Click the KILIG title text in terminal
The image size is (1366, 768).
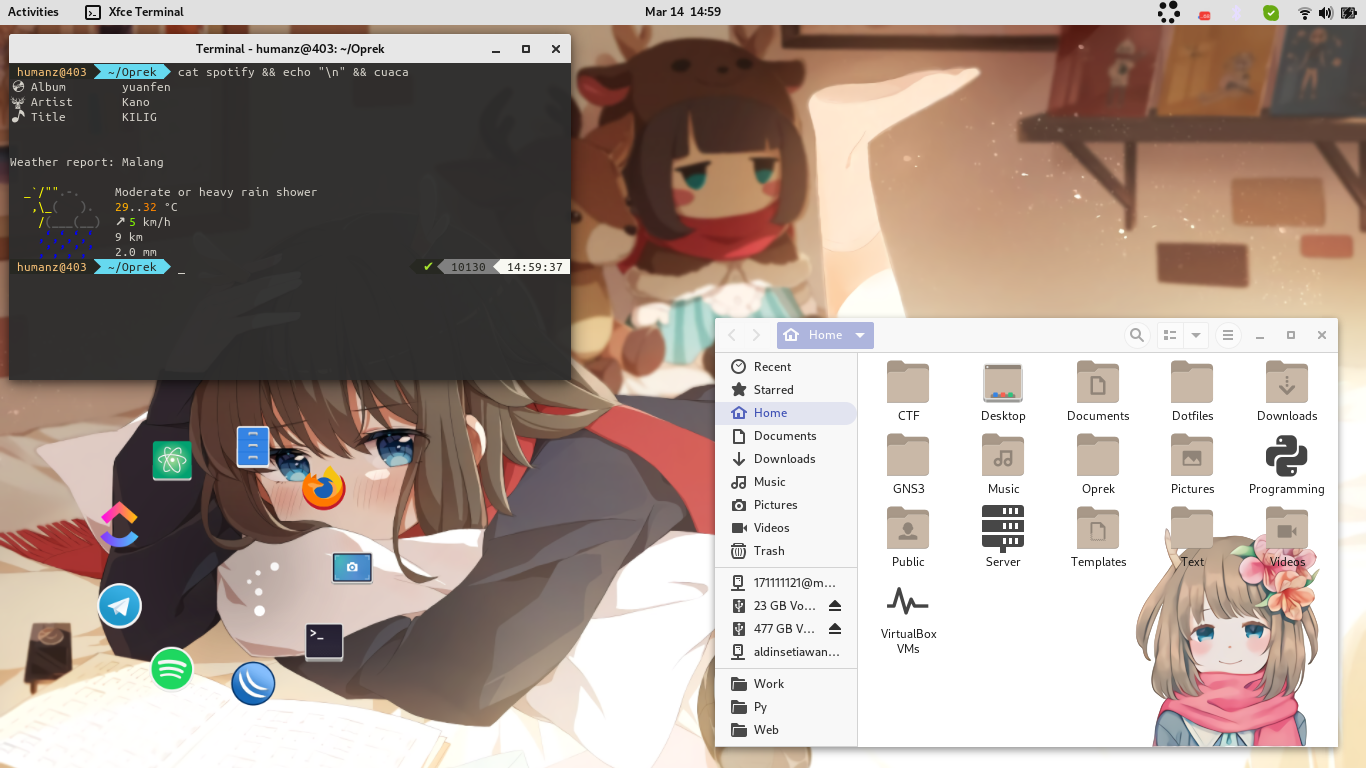point(139,117)
